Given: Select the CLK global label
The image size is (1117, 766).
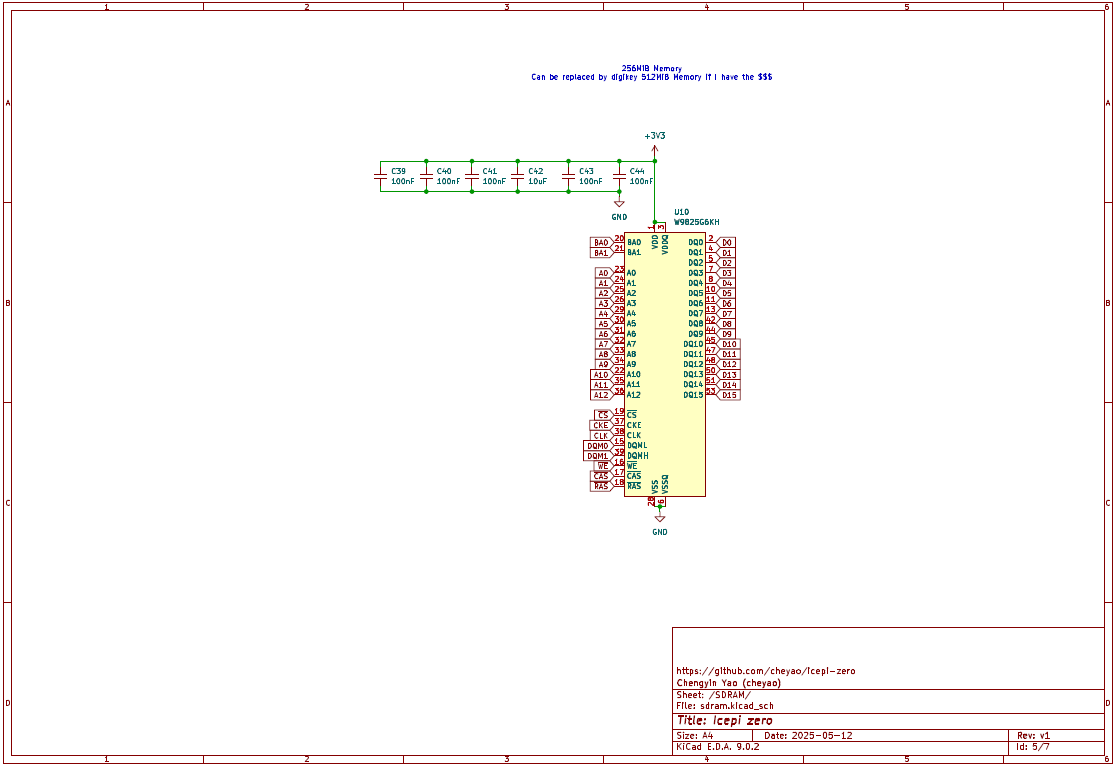Looking at the screenshot, I should click(x=600, y=435).
